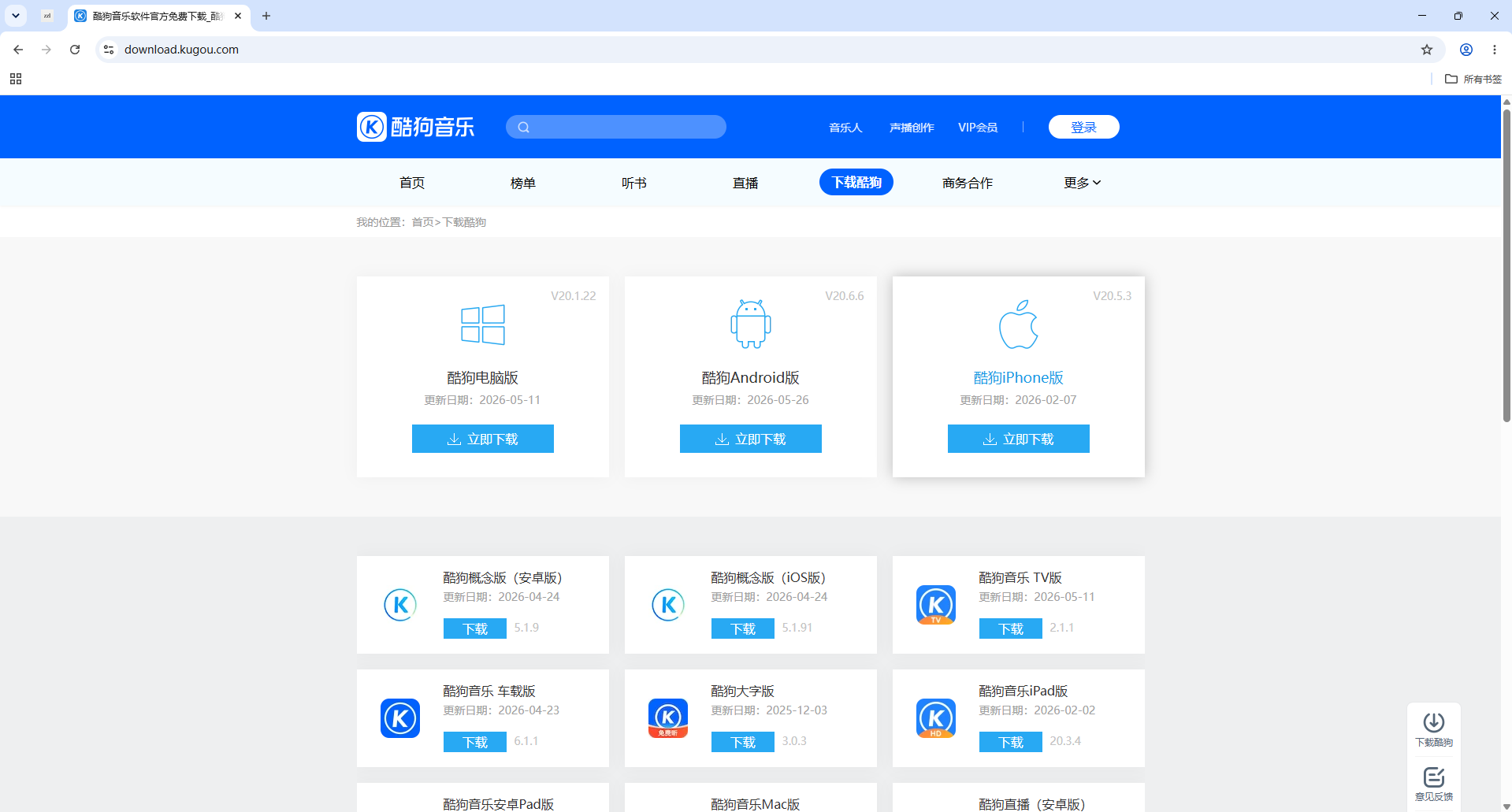
Task: Click the search magnifier icon
Action: pos(523,127)
